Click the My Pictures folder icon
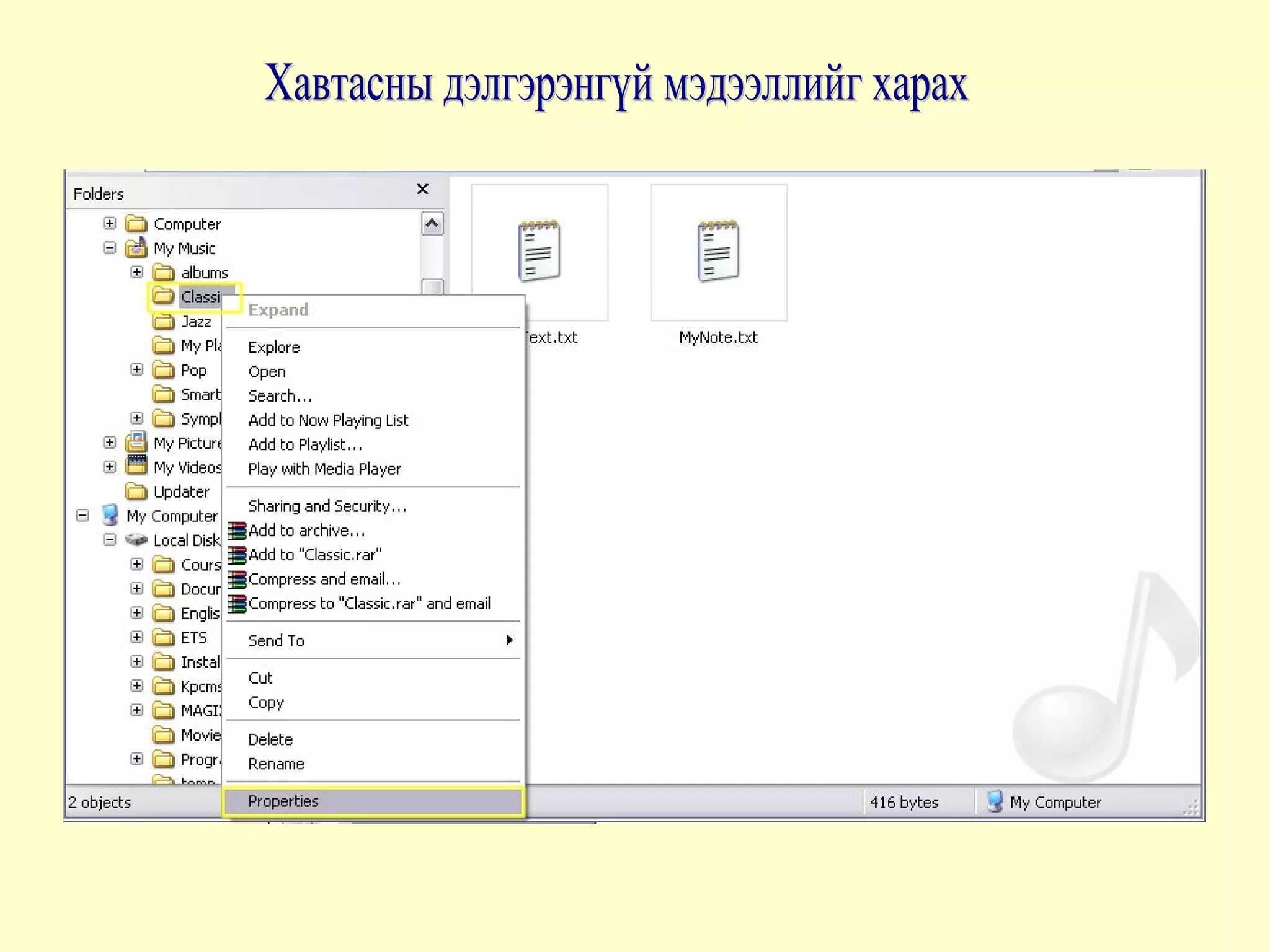This screenshot has width=1270, height=952. 136,443
